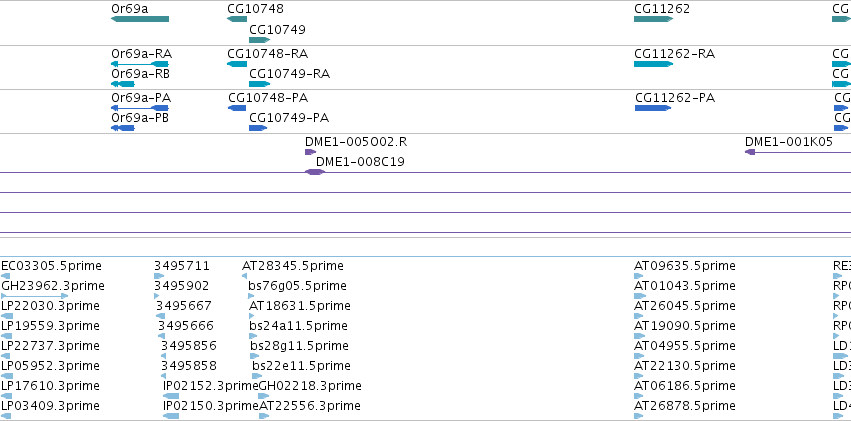Image resolution: width=851 pixels, height=421 pixels.
Task: Click the IP02152.3prime EST bar
Action: tap(171, 396)
